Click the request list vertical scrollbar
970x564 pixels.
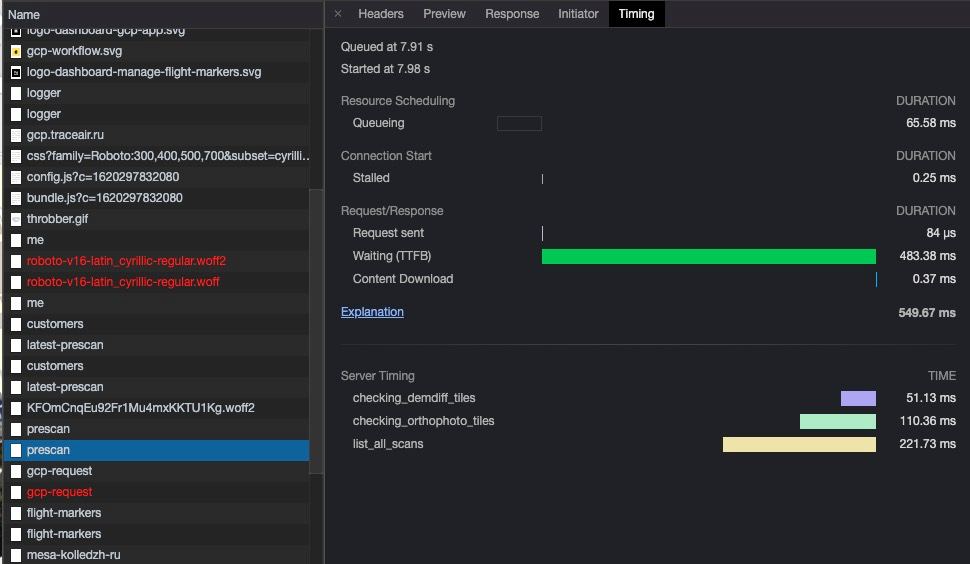point(316,331)
